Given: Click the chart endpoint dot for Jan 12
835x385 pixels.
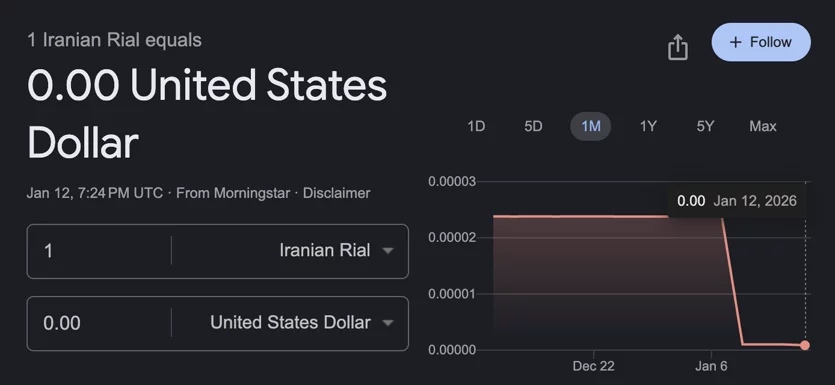Looking at the screenshot, I should click(805, 346).
